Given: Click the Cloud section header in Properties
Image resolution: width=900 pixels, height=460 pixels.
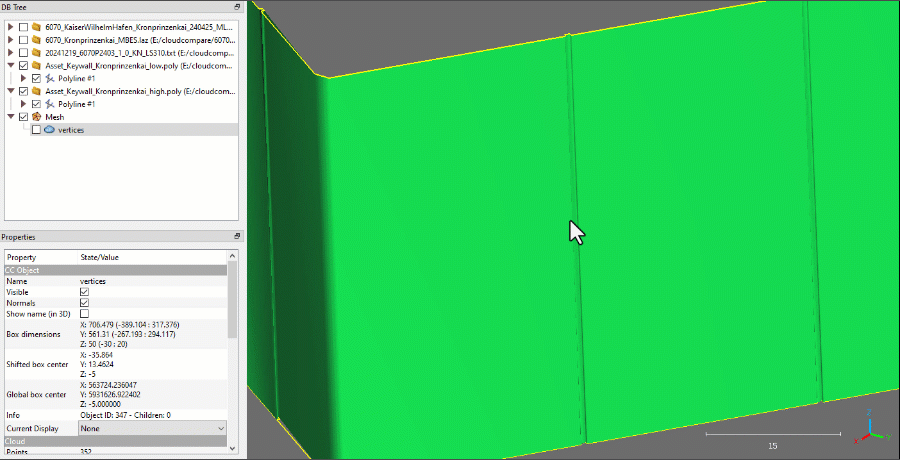Looking at the screenshot, I should [117, 441].
